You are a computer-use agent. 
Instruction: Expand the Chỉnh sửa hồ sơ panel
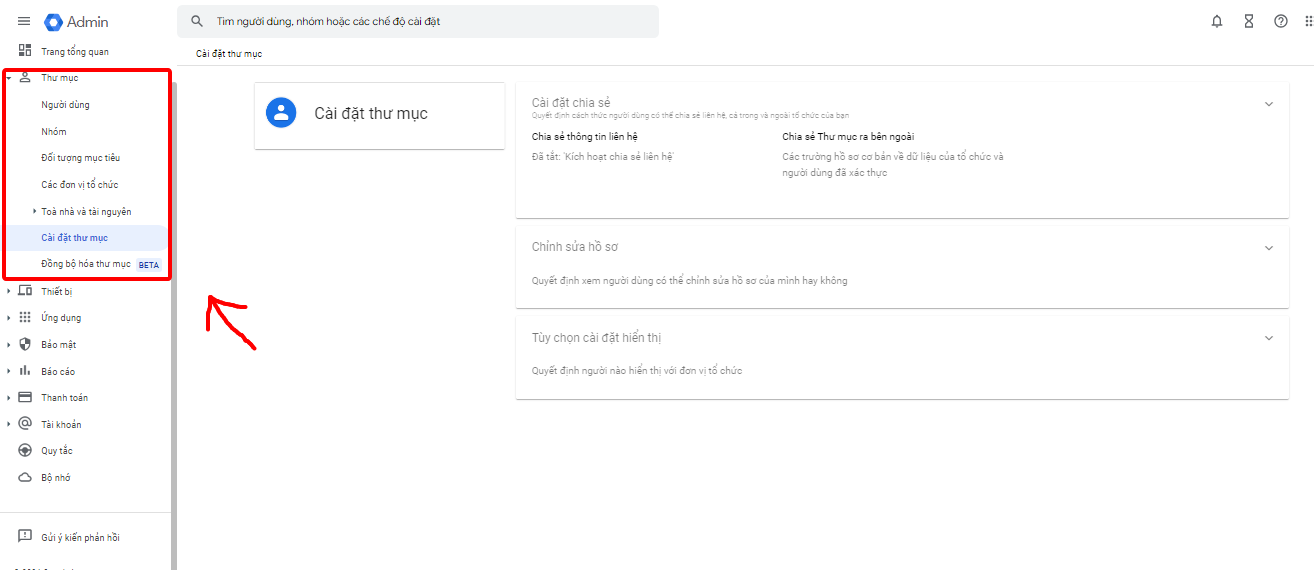1269,248
